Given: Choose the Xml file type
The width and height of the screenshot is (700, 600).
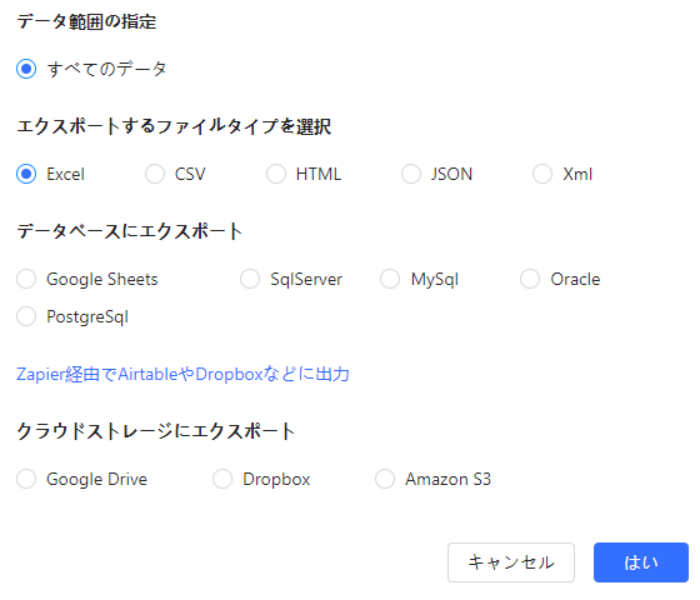Looking at the screenshot, I should point(542,174).
